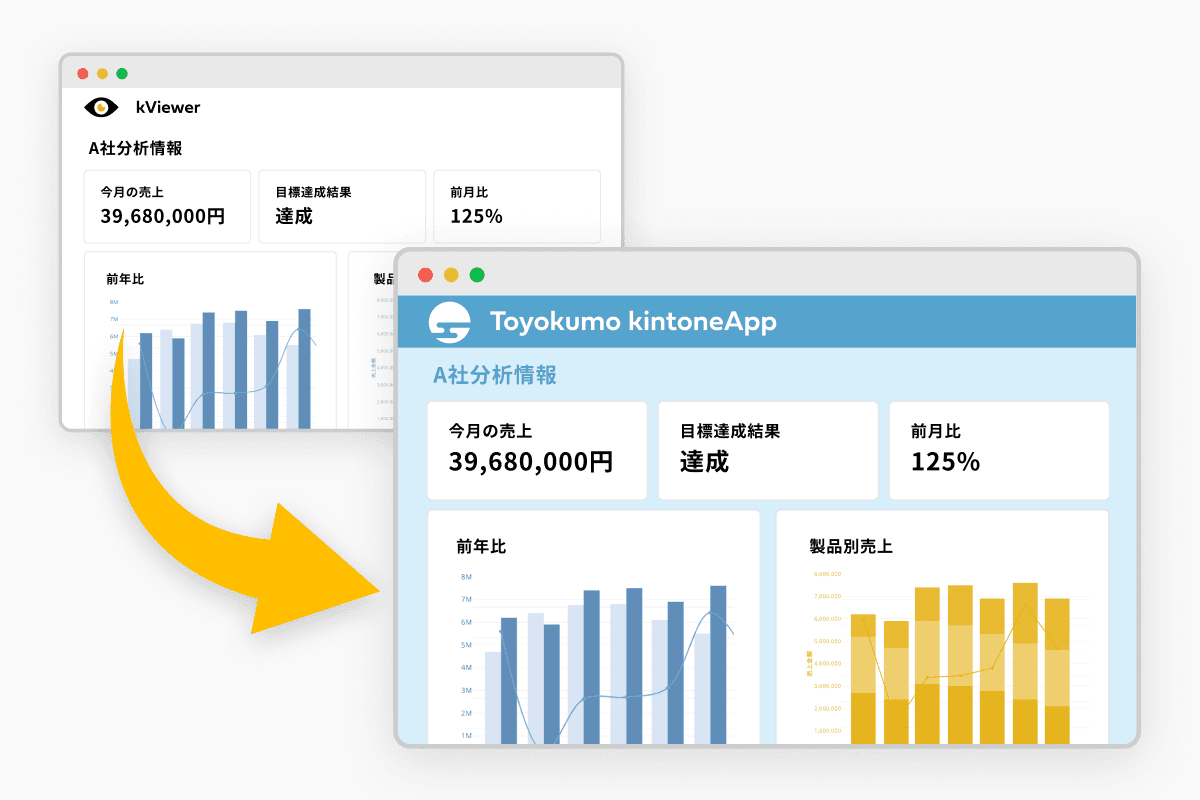The width and height of the screenshot is (1200, 800).
Task: Select the black A社分析情報 heading in kViewer window
Action: pos(135,148)
